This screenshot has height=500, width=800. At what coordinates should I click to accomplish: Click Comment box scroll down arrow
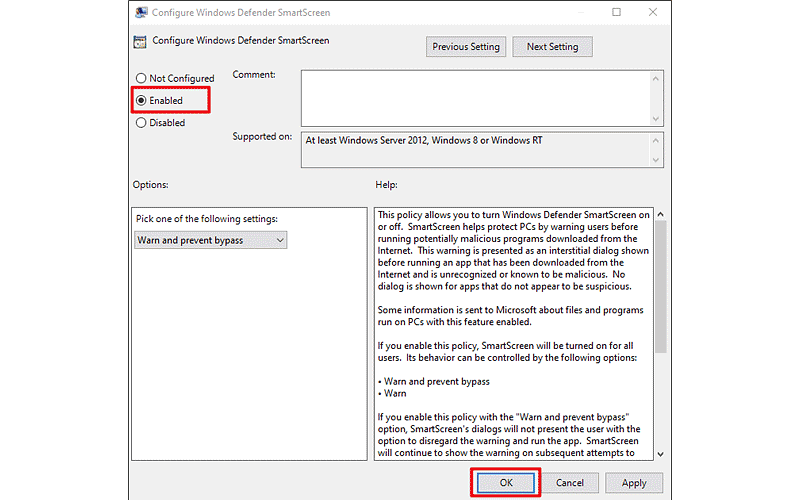pyautogui.click(x=656, y=118)
